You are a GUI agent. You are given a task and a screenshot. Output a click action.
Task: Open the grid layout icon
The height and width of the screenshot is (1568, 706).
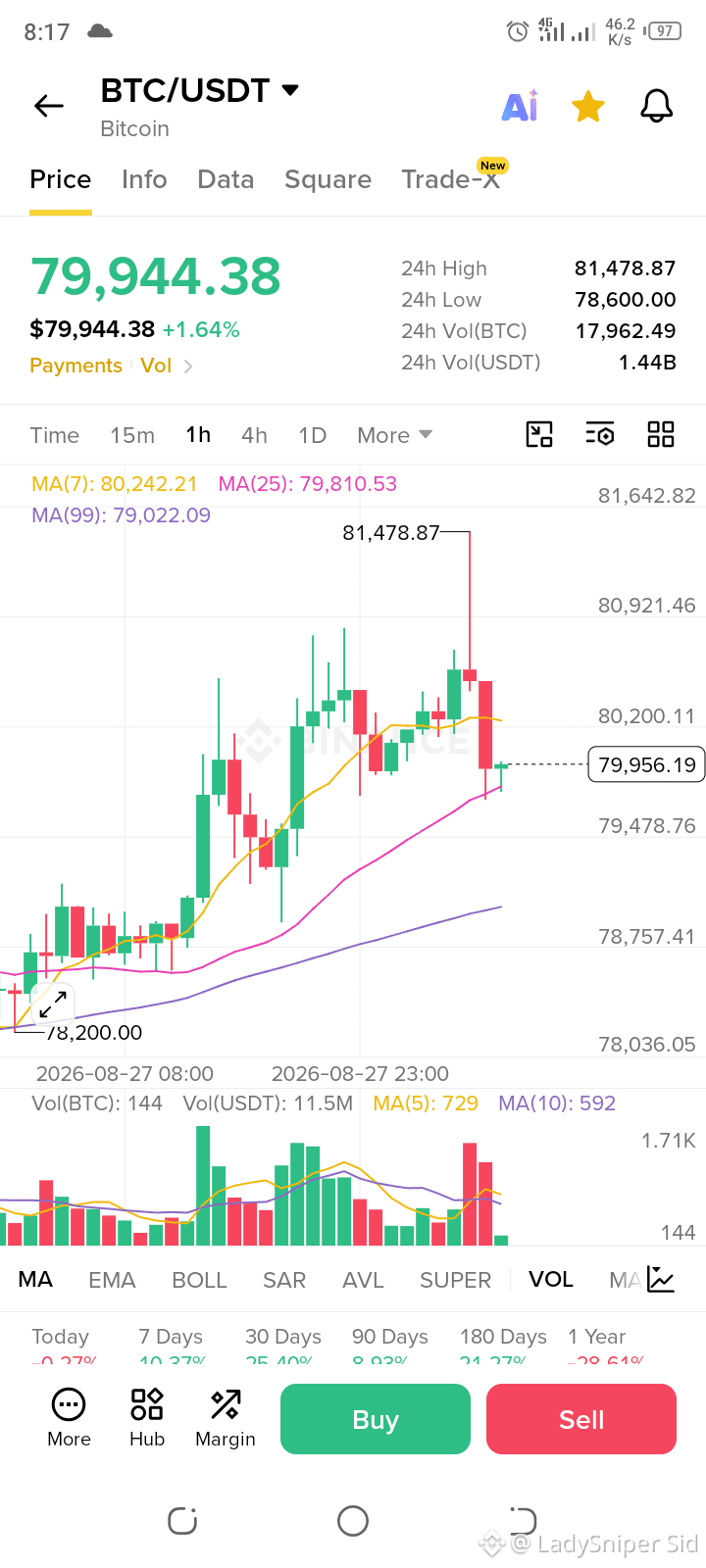(x=661, y=434)
